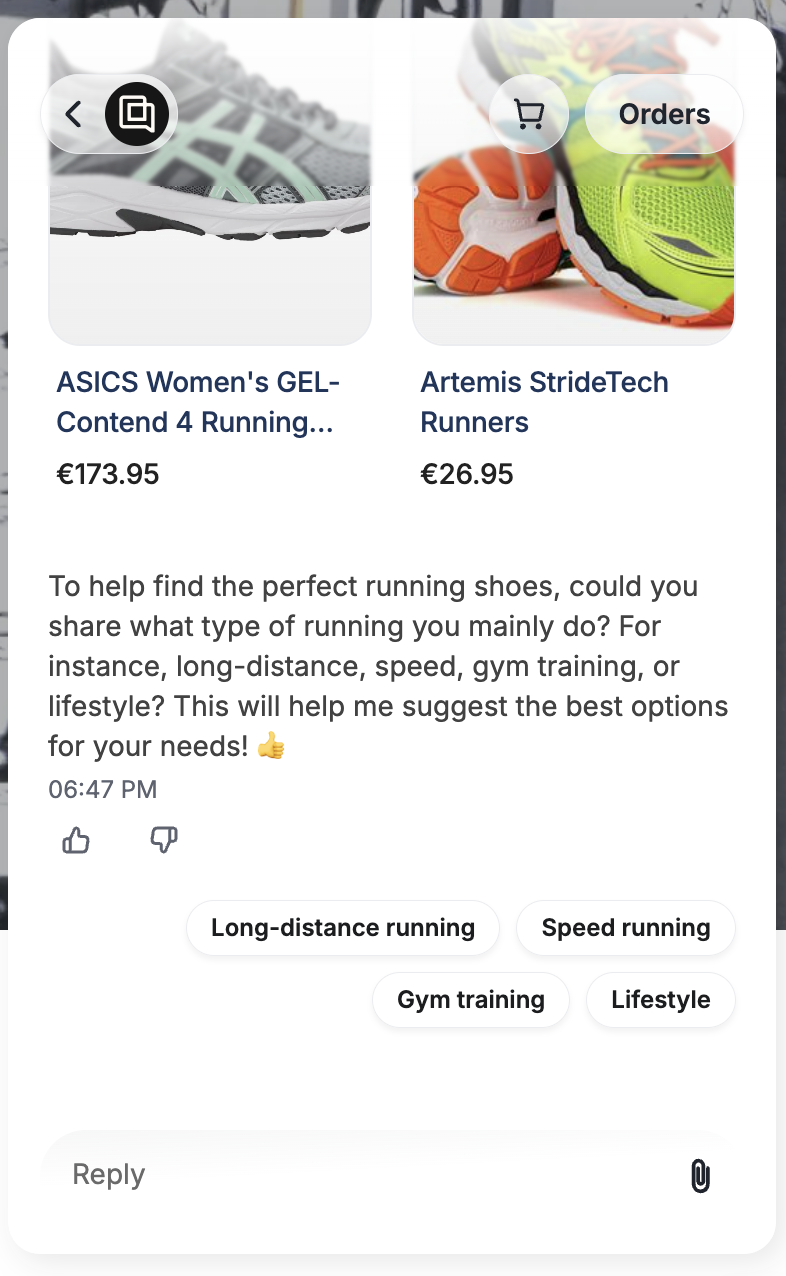Pick the Gym training option
The width and height of the screenshot is (786, 1276).
[x=471, y=1000]
